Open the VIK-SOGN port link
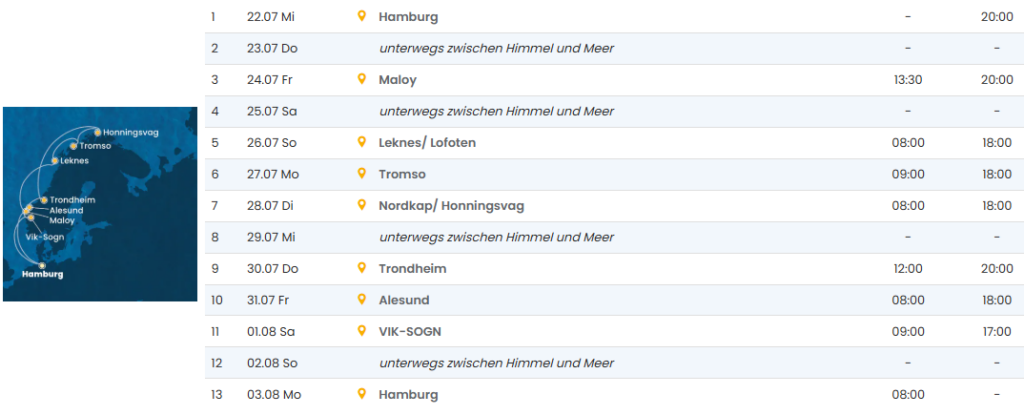 pos(410,331)
